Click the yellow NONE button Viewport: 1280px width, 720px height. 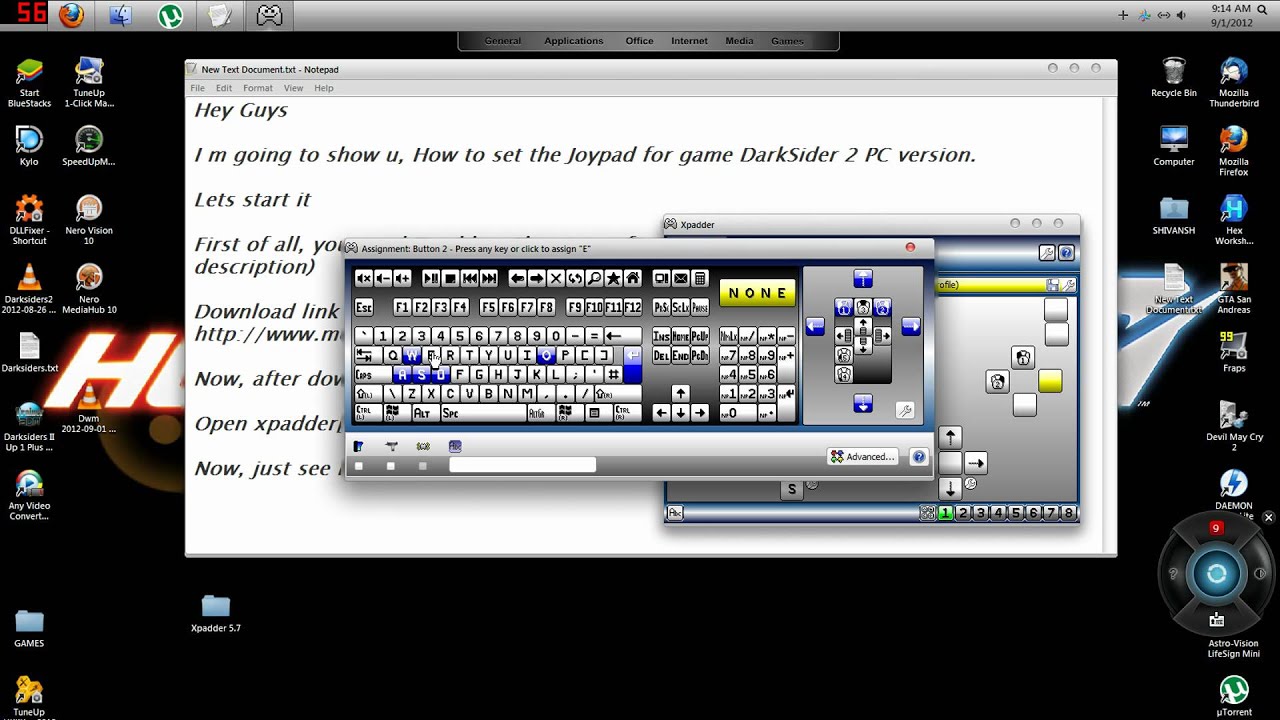coord(757,293)
